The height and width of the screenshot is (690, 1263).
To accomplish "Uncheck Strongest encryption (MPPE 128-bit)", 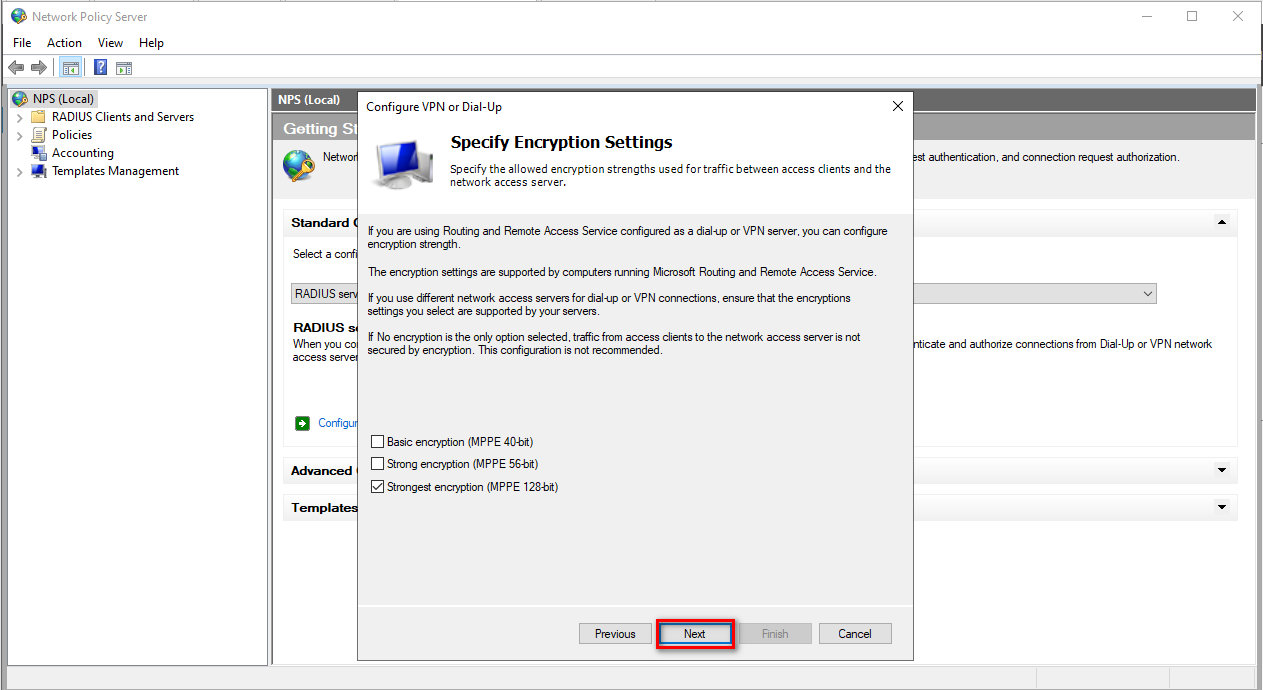I will click(x=377, y=487).
